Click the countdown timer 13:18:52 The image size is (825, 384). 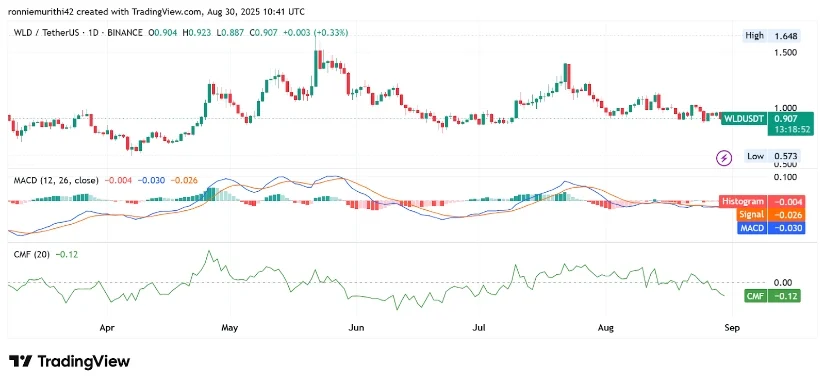tap(783, 129)
